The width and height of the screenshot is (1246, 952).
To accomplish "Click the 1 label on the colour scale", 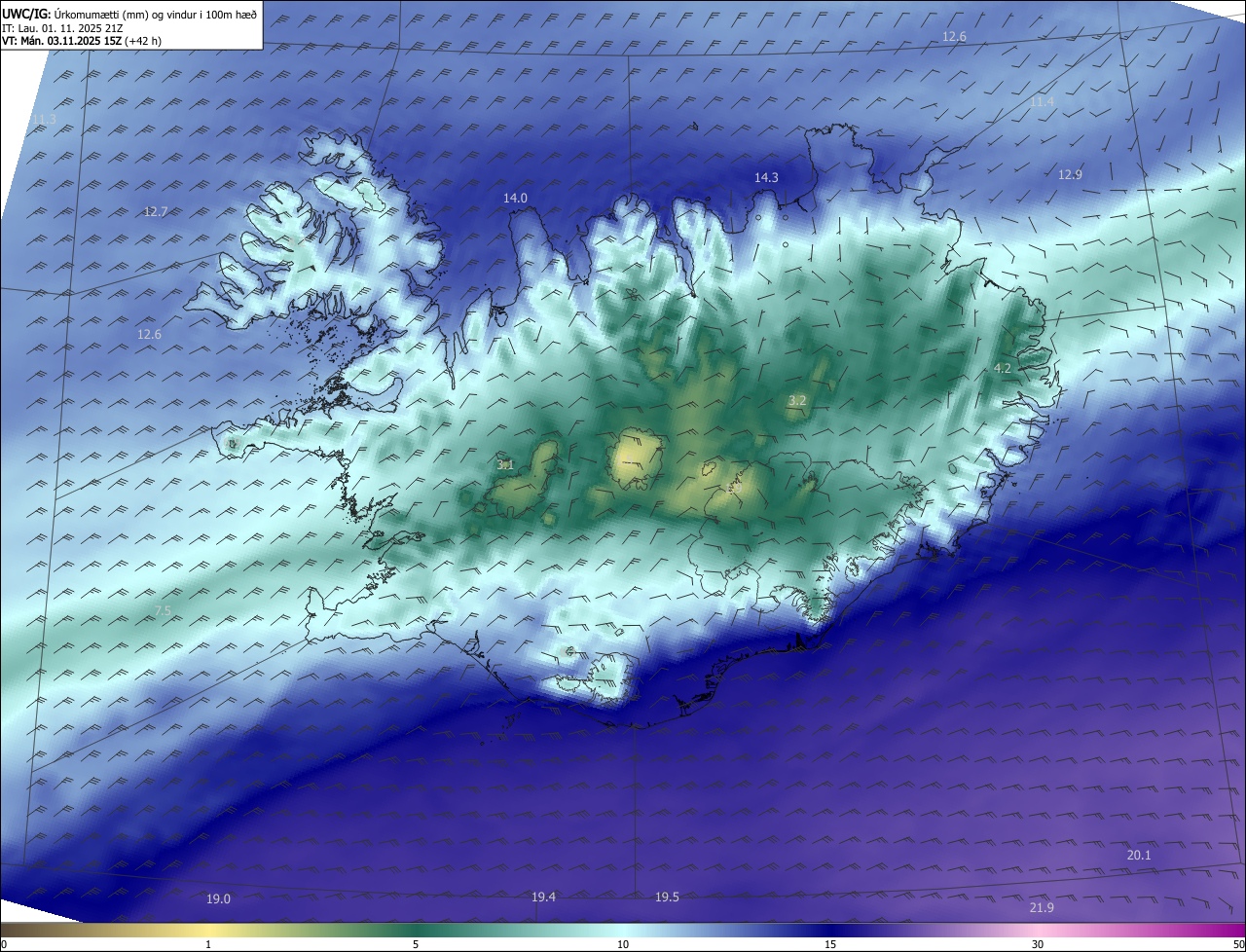I will point(208,944).
